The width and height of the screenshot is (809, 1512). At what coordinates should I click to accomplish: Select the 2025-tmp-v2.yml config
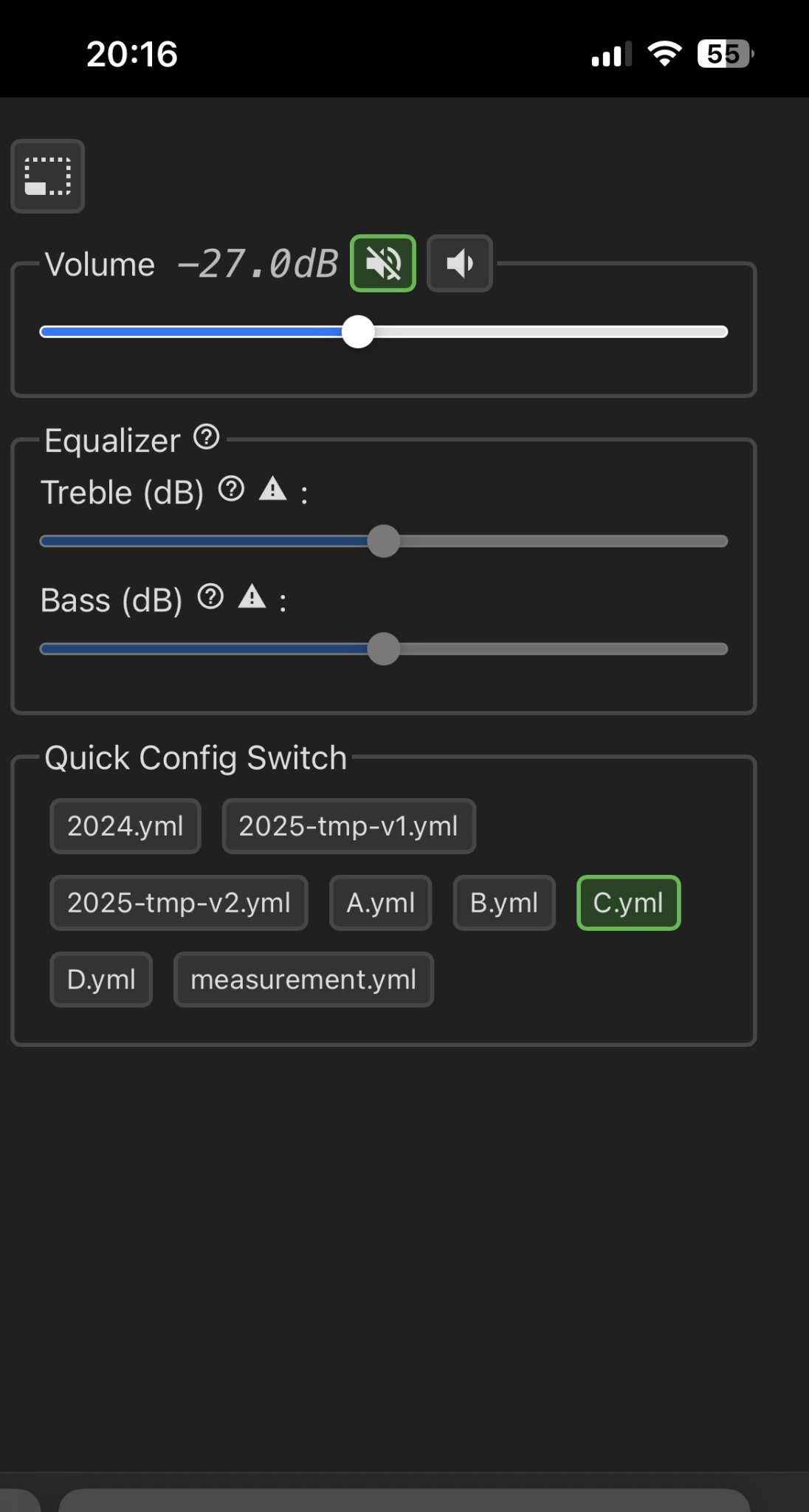click(x=179, y=903)
